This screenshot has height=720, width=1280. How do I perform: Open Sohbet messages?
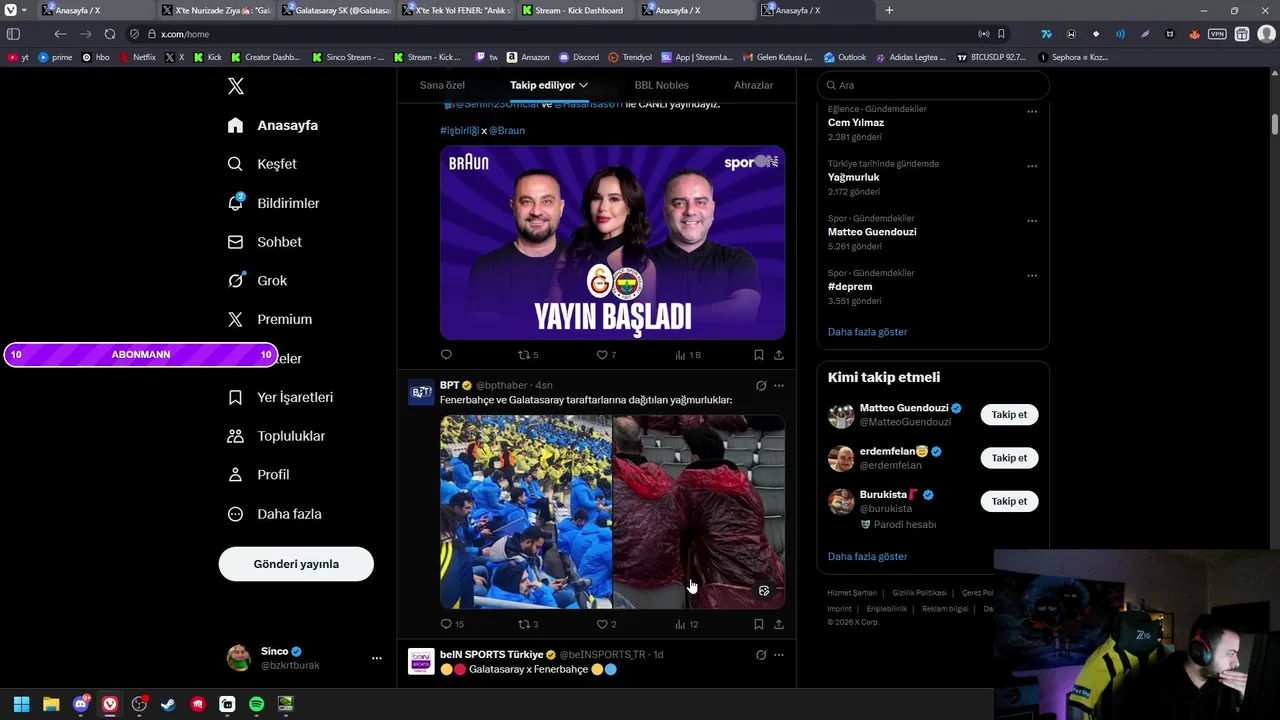pyautogui.click(x=264, y=242)
